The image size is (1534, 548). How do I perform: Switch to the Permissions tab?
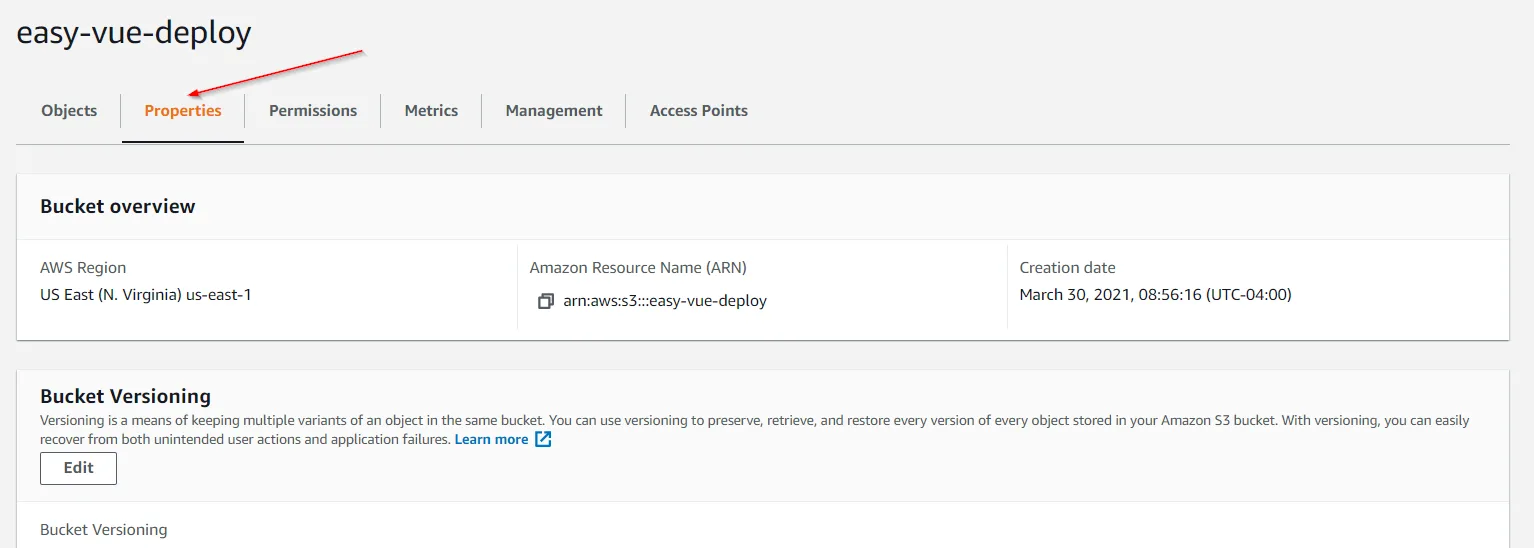[x=313, y=111]
